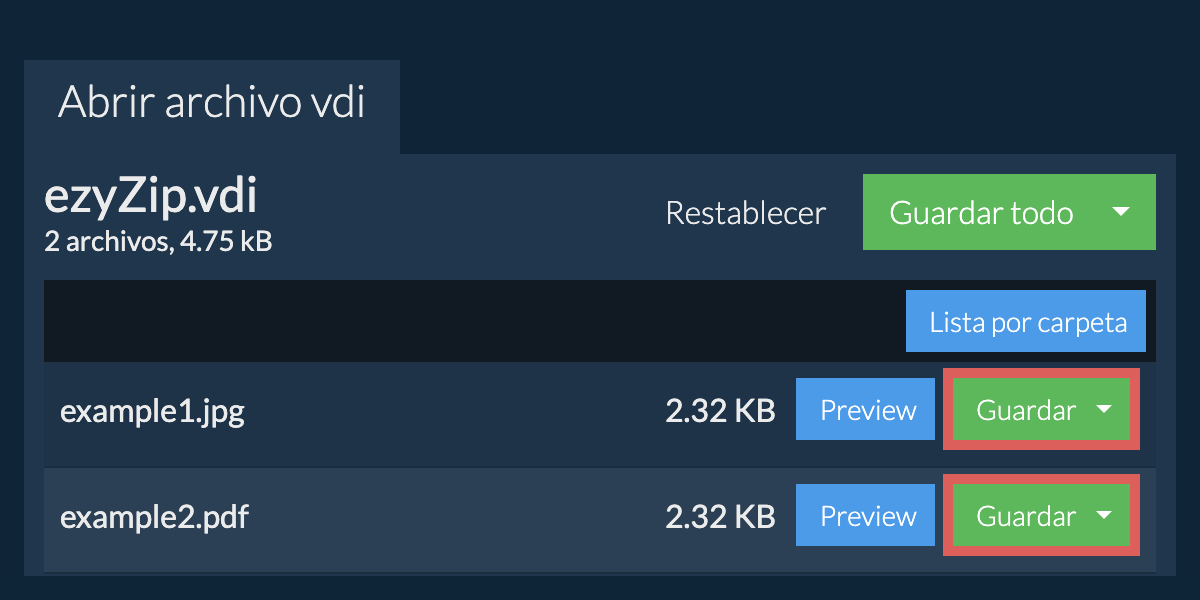This screenshot has height=600, width=1200.
Task: Open the Guardar todo dropdown arrow
Action: pos(1121,212)
